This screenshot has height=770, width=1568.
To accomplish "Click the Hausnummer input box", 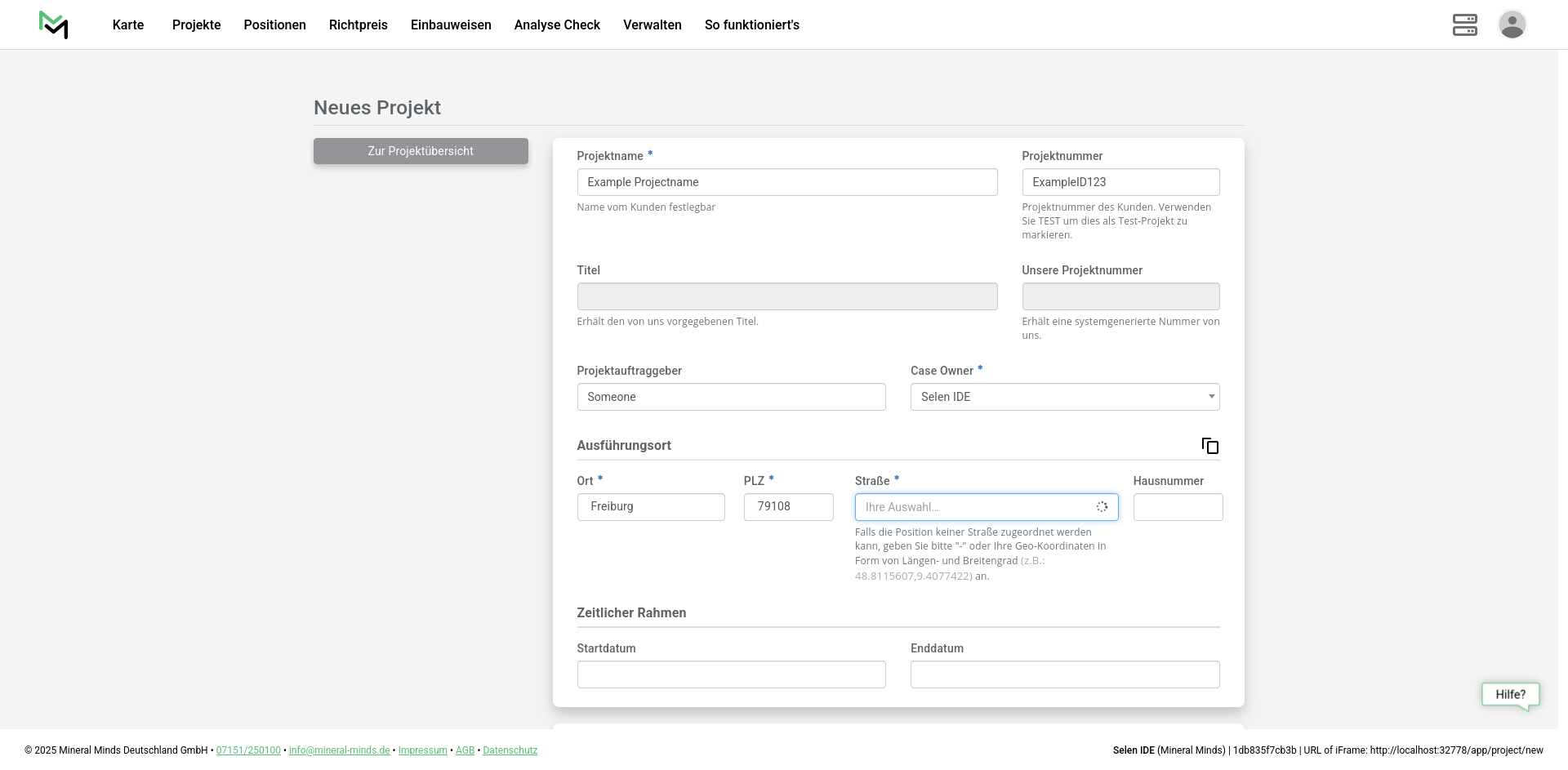I will click(x=1177, y=507).
